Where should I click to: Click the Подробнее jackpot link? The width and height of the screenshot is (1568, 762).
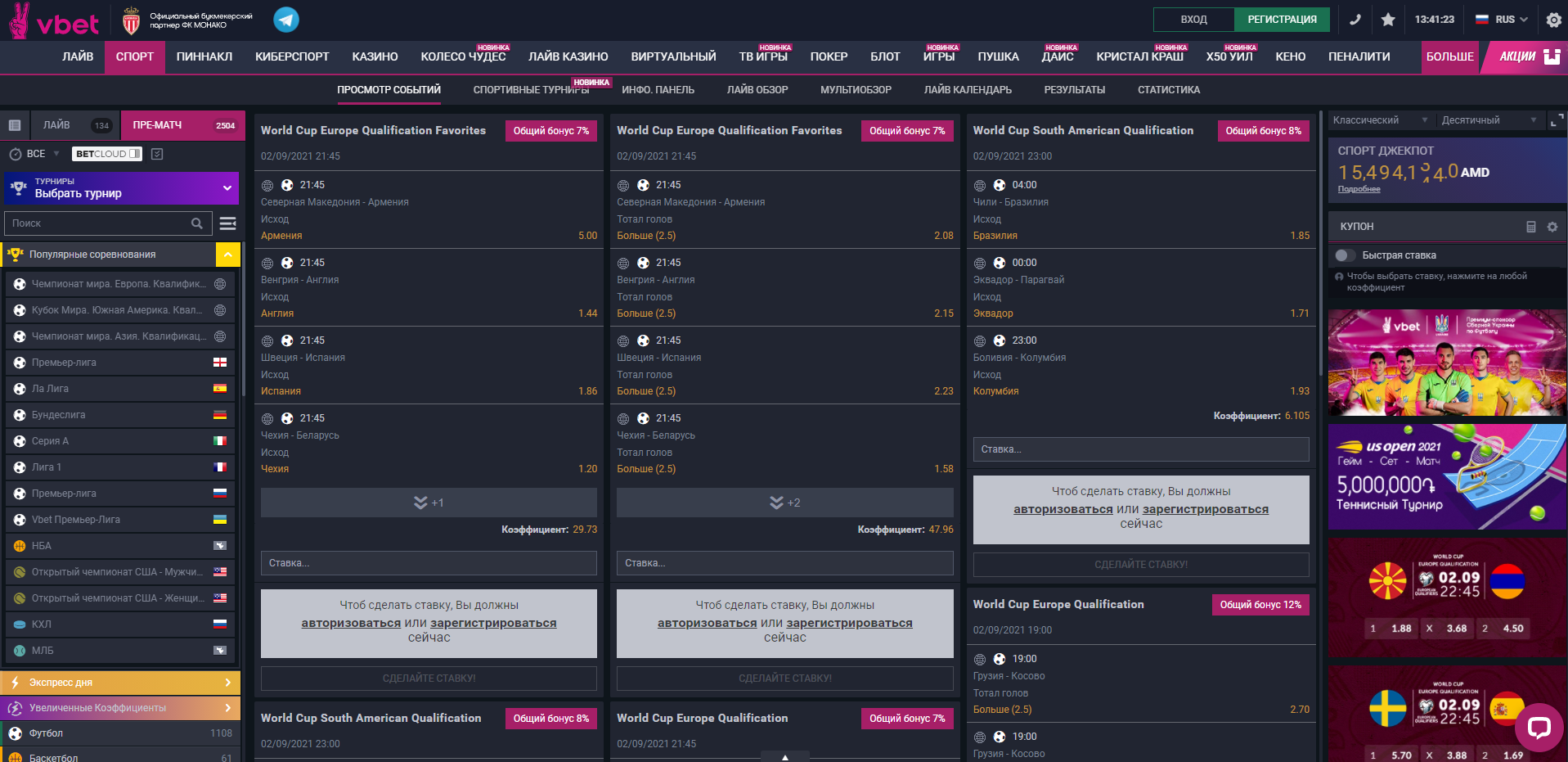tap(1359, 189)
